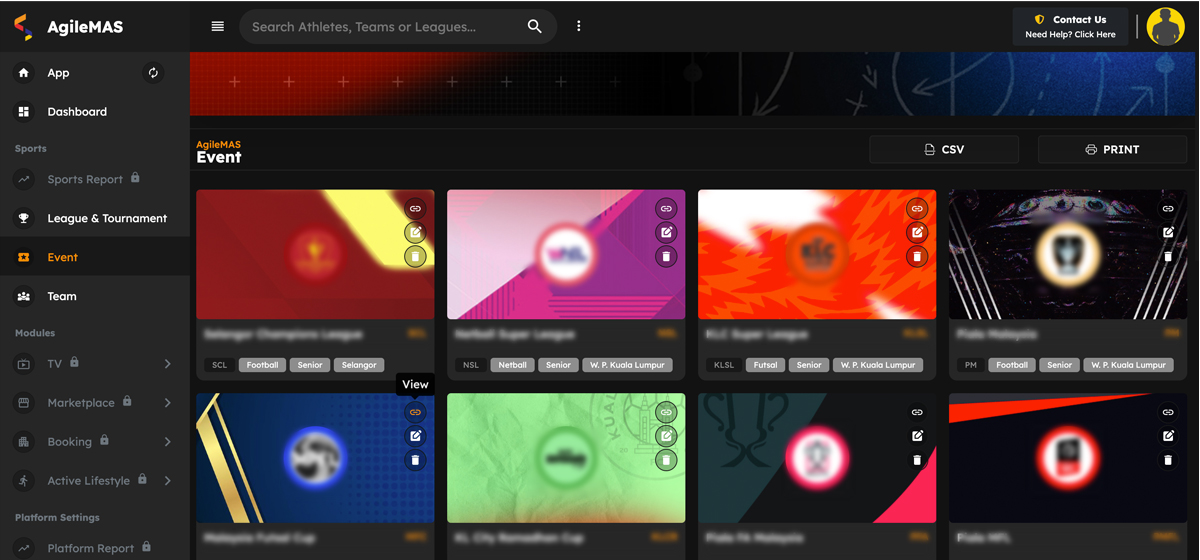1200x560 pixels.
Task: Open the Dashboard page
Action: [x=77, y=112]
